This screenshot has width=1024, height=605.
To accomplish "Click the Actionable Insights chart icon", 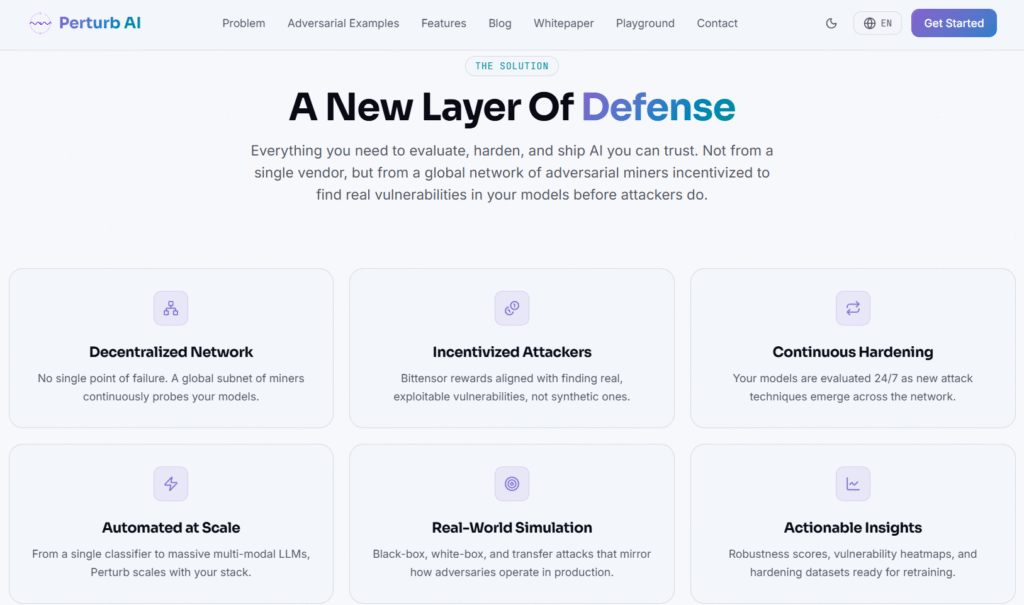I will point(852,484).
